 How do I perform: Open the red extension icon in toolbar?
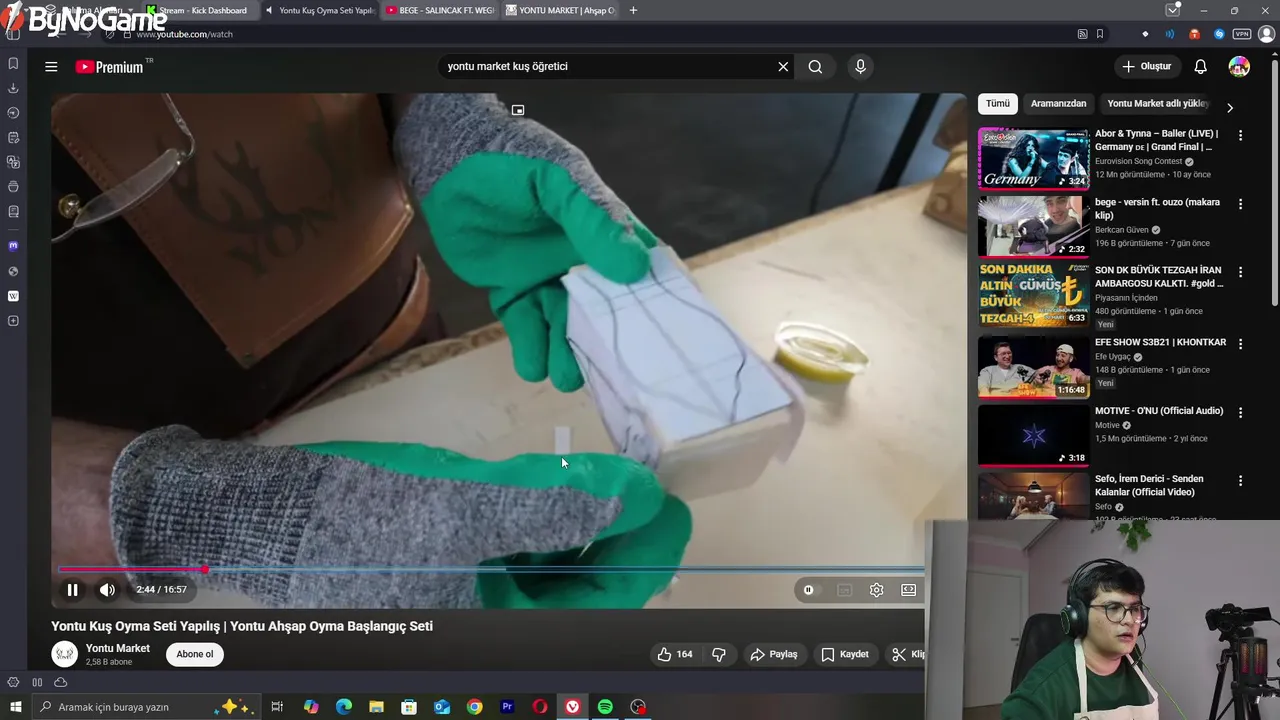[x=1194, y=34]
